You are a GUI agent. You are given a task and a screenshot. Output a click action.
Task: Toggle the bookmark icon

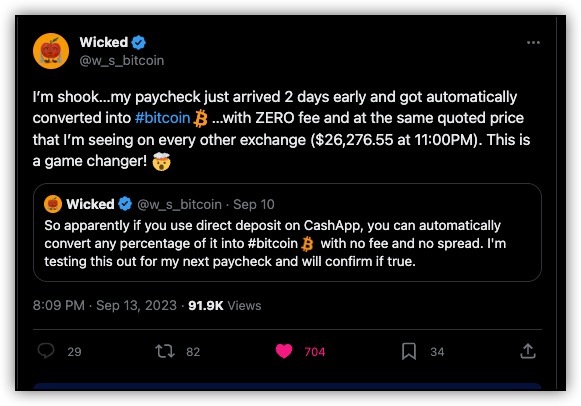click(x=409, y=351)
